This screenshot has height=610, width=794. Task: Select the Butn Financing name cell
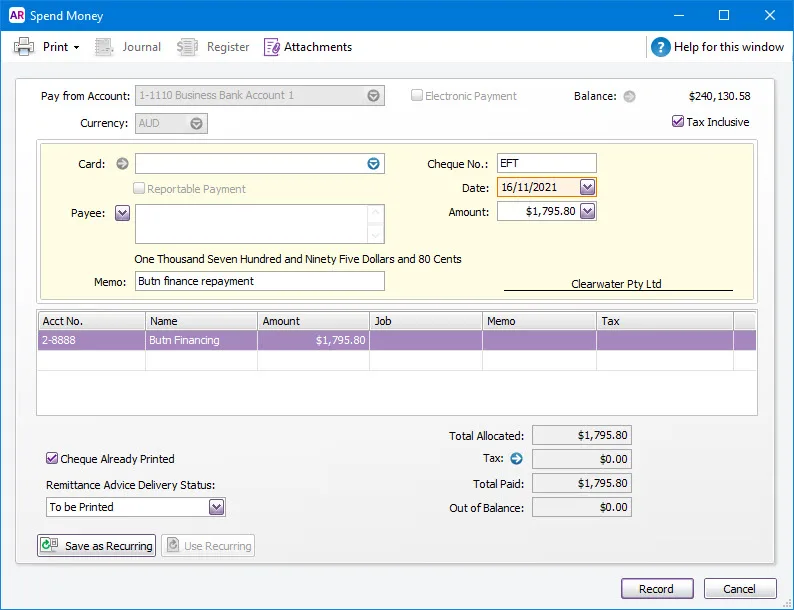point(202,340)
